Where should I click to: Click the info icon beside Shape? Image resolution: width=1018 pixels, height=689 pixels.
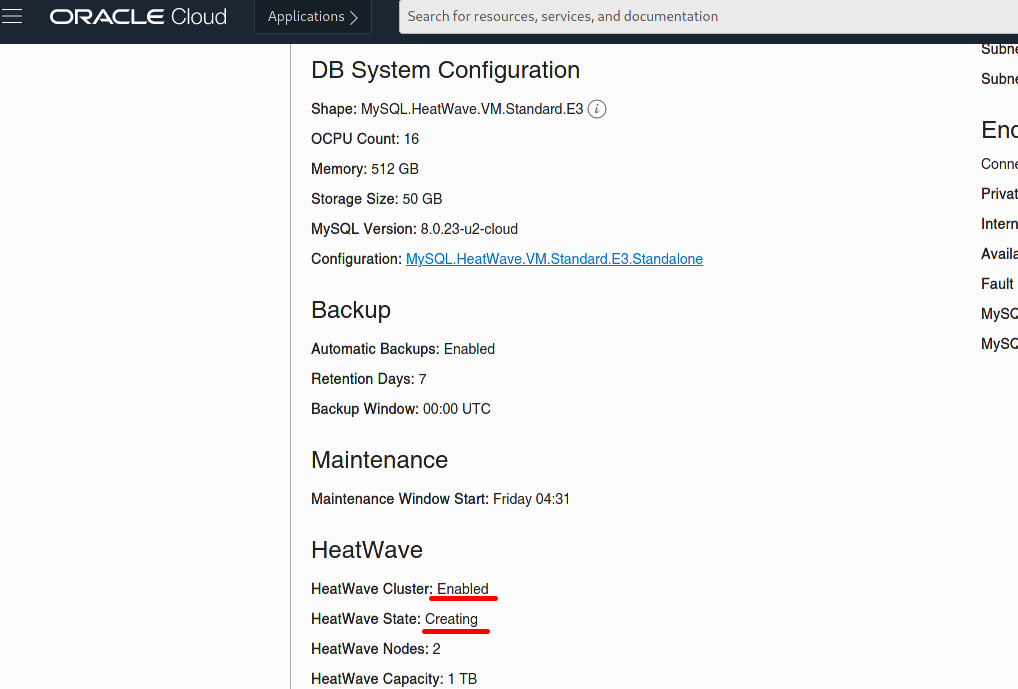click(x=597, y=109)
